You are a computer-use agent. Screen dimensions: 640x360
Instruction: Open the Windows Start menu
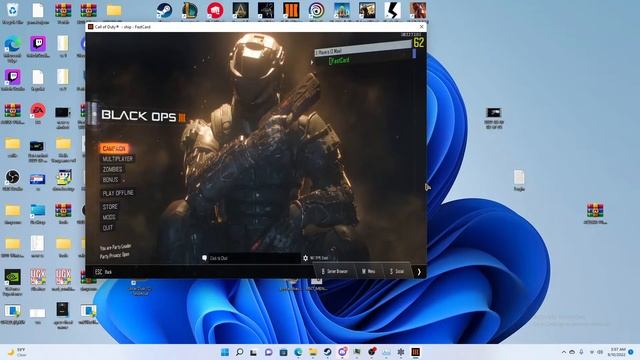(x=225, y=352)
